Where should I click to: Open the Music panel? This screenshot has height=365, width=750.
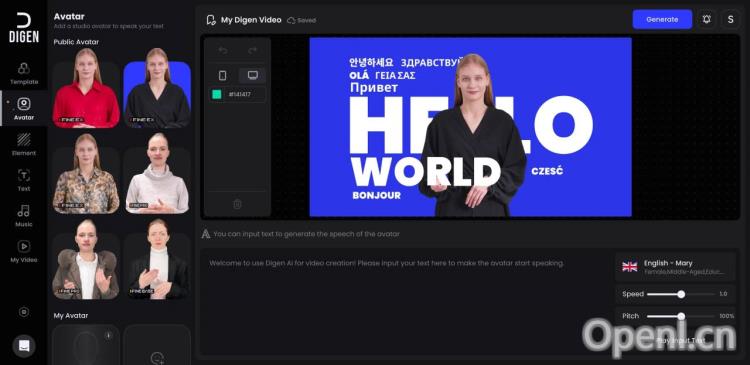(24, 216)
